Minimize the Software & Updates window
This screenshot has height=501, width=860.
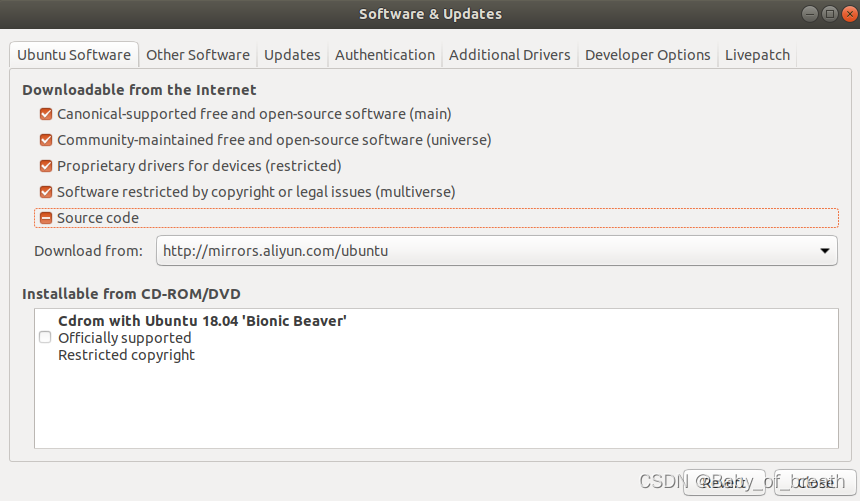click(810, 14)
